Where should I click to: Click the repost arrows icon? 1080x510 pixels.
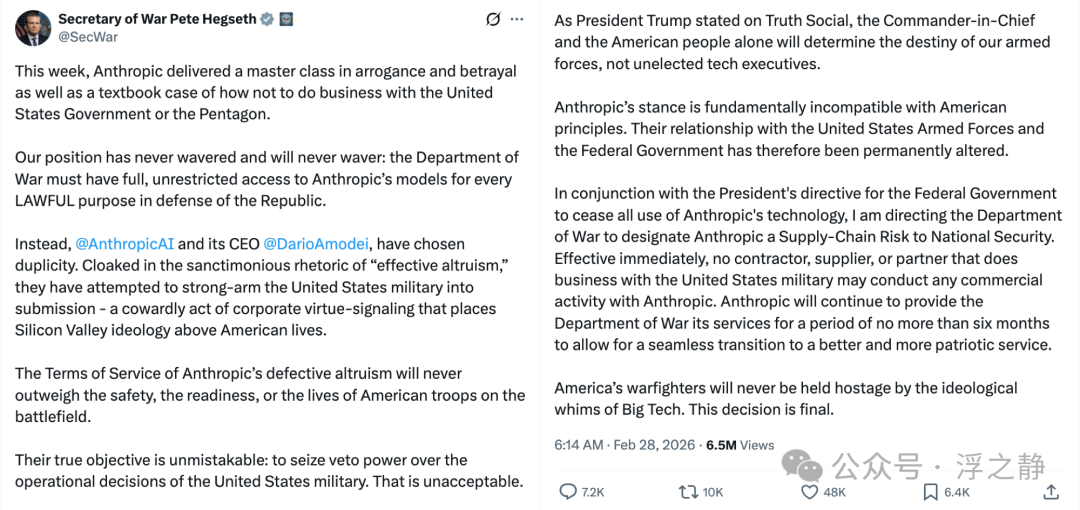tap(688, 491)
